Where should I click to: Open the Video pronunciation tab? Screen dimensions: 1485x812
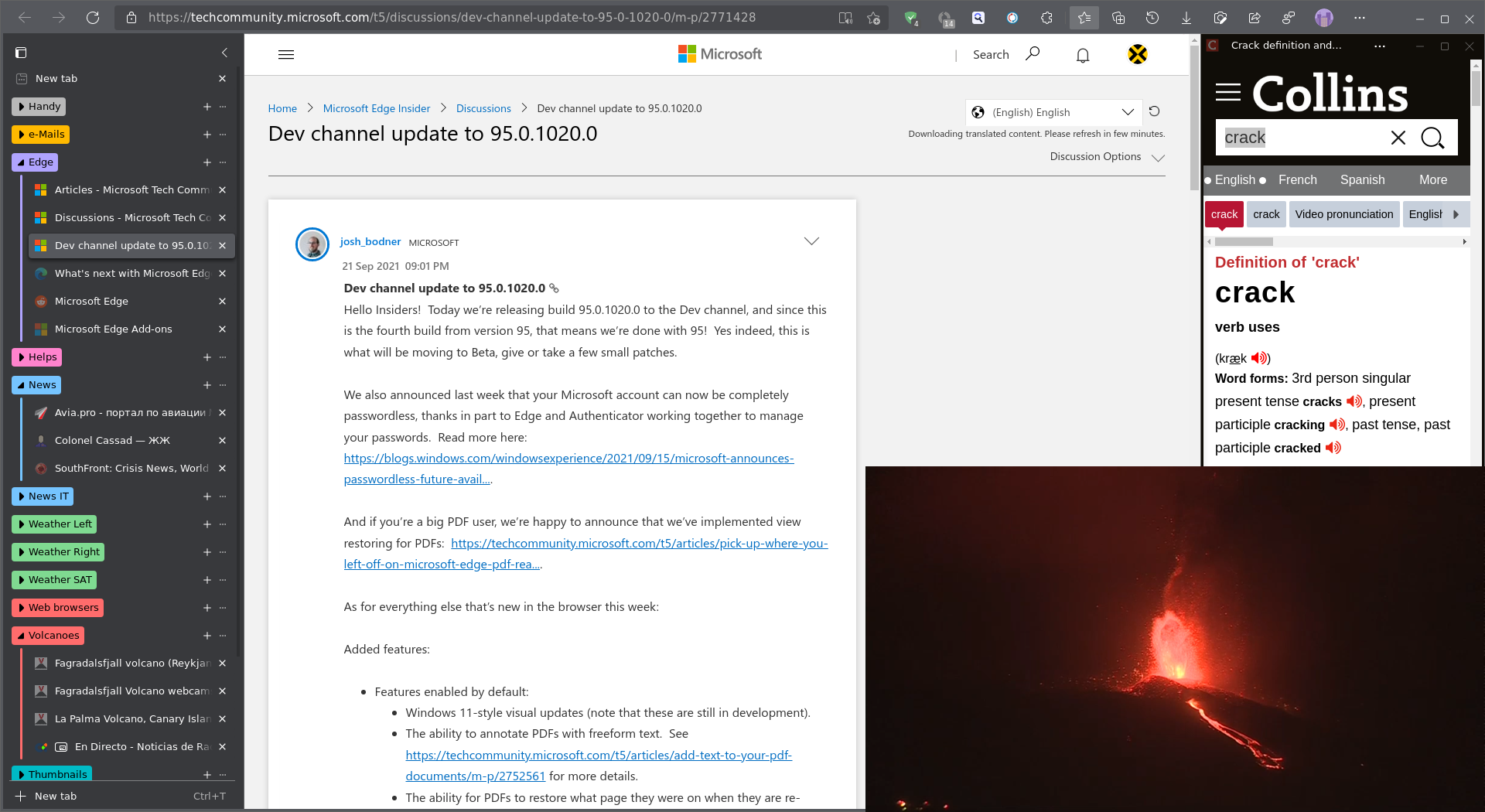coord(1343,214)
